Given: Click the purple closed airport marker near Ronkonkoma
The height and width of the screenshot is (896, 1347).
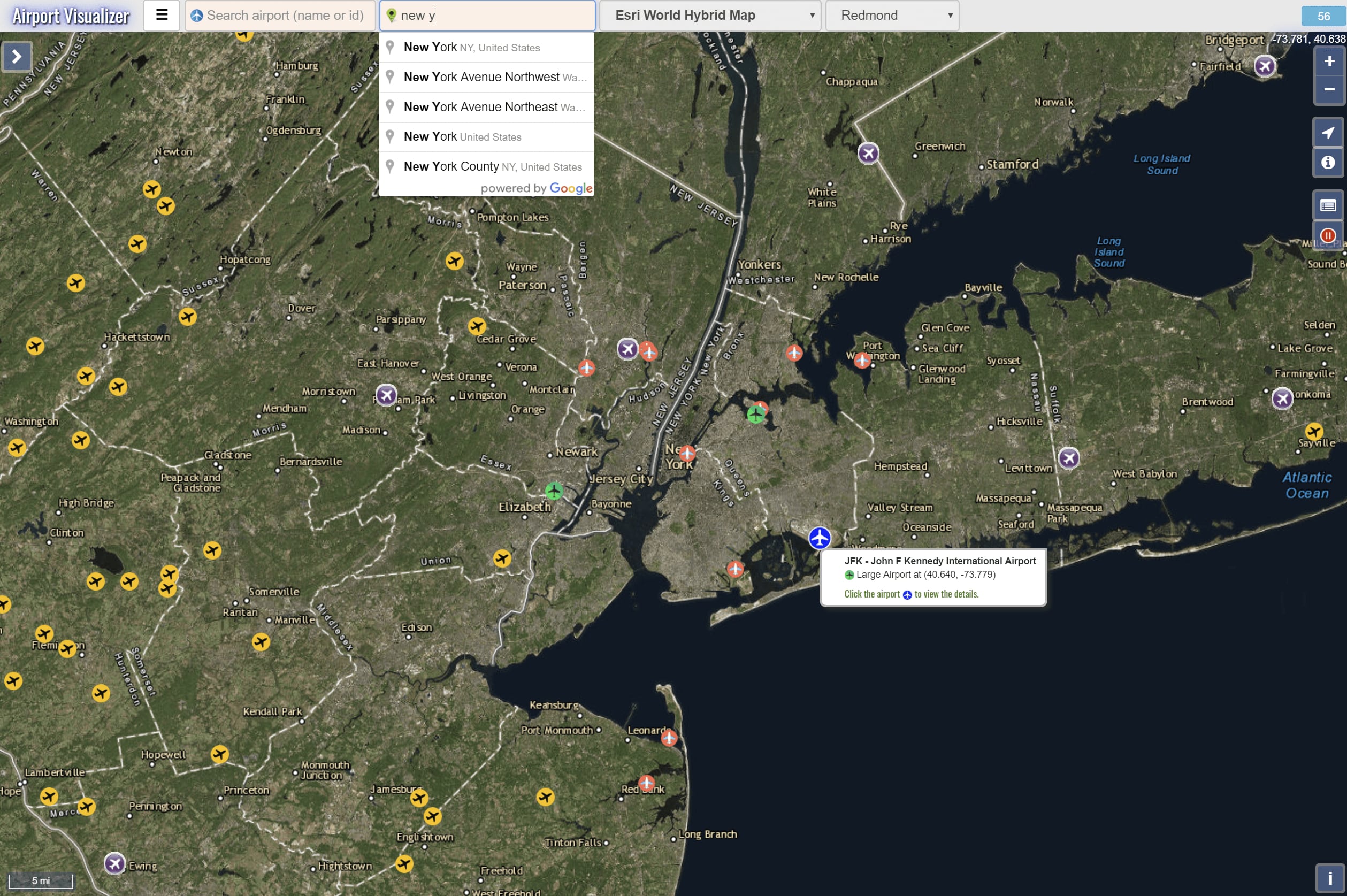Looking at the screenshot, I should click(x=1282, y=399).
